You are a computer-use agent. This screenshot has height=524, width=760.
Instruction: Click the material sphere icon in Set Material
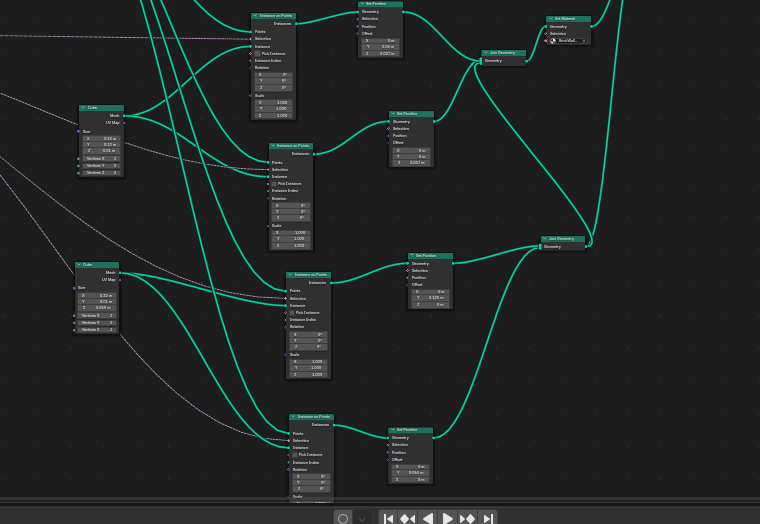(x=553, y=41)
